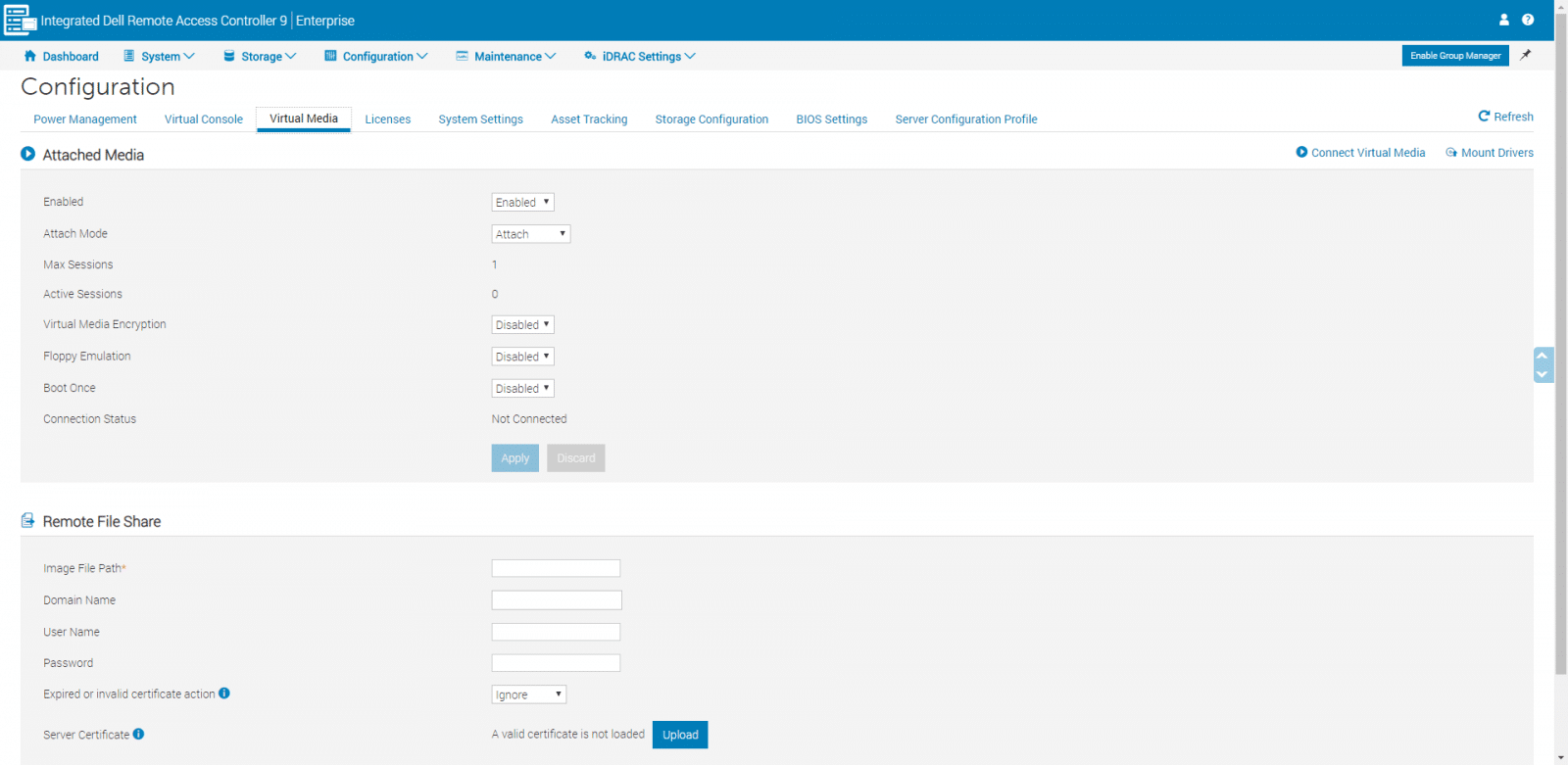This screenshot has width=1568, height=765.
Task: Click the 'Not Connected' status text
Action: pyautogui.click(x=529, y=418)
